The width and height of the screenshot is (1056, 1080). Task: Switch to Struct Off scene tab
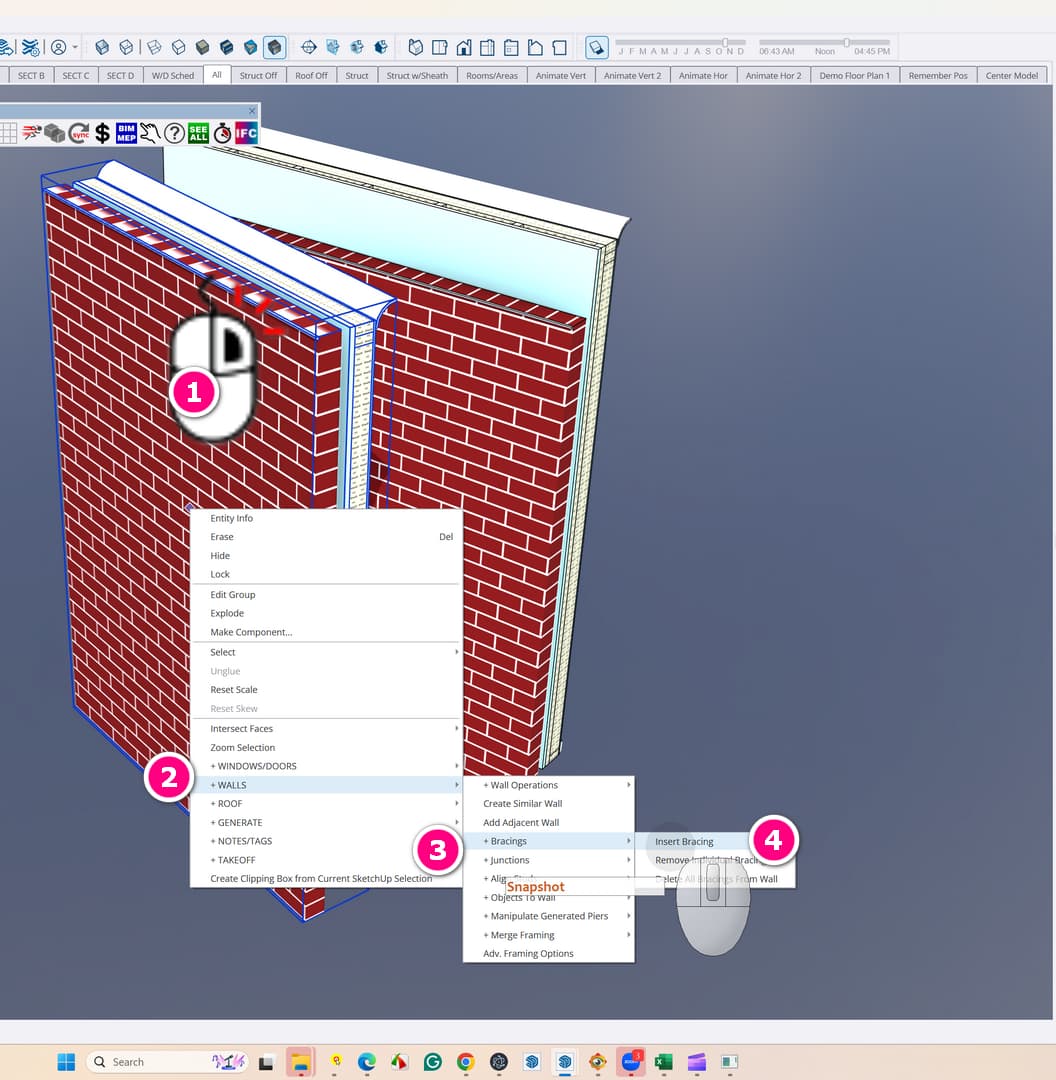(x=258, y=75)
